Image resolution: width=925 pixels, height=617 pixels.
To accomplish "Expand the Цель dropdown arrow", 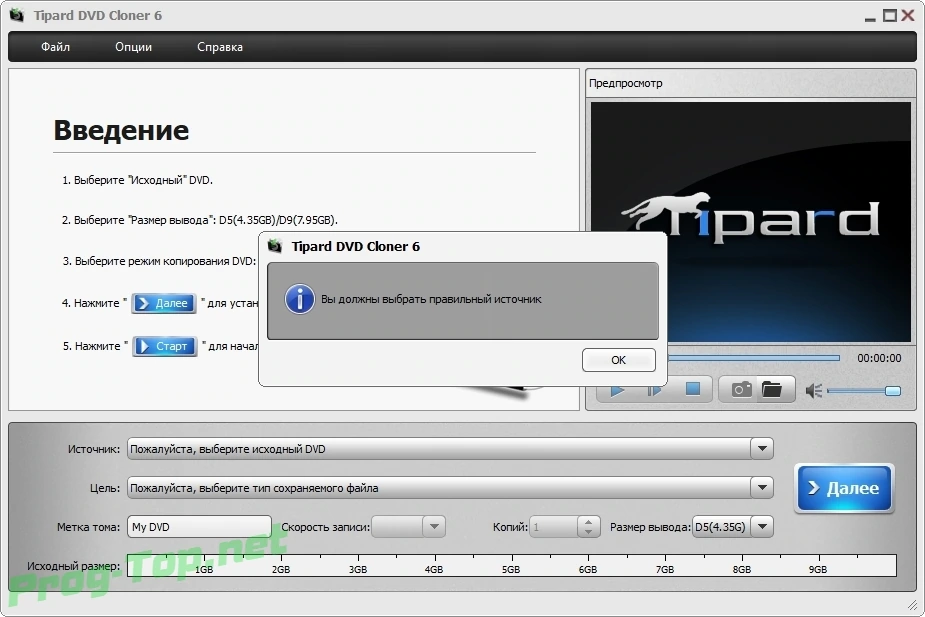I will click(x=762, y=488).
